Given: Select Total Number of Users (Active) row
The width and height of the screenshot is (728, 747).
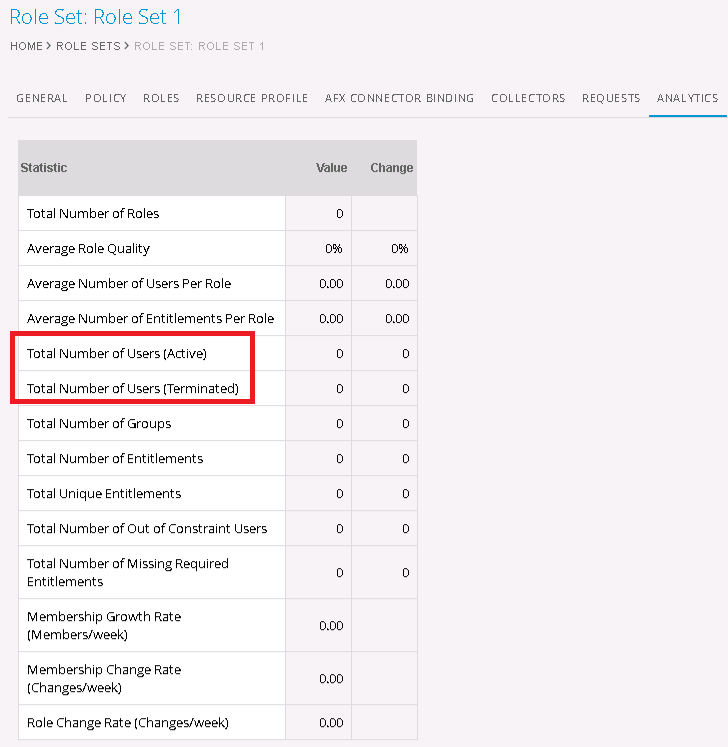Looking at the screenshot, I should 117,353.
